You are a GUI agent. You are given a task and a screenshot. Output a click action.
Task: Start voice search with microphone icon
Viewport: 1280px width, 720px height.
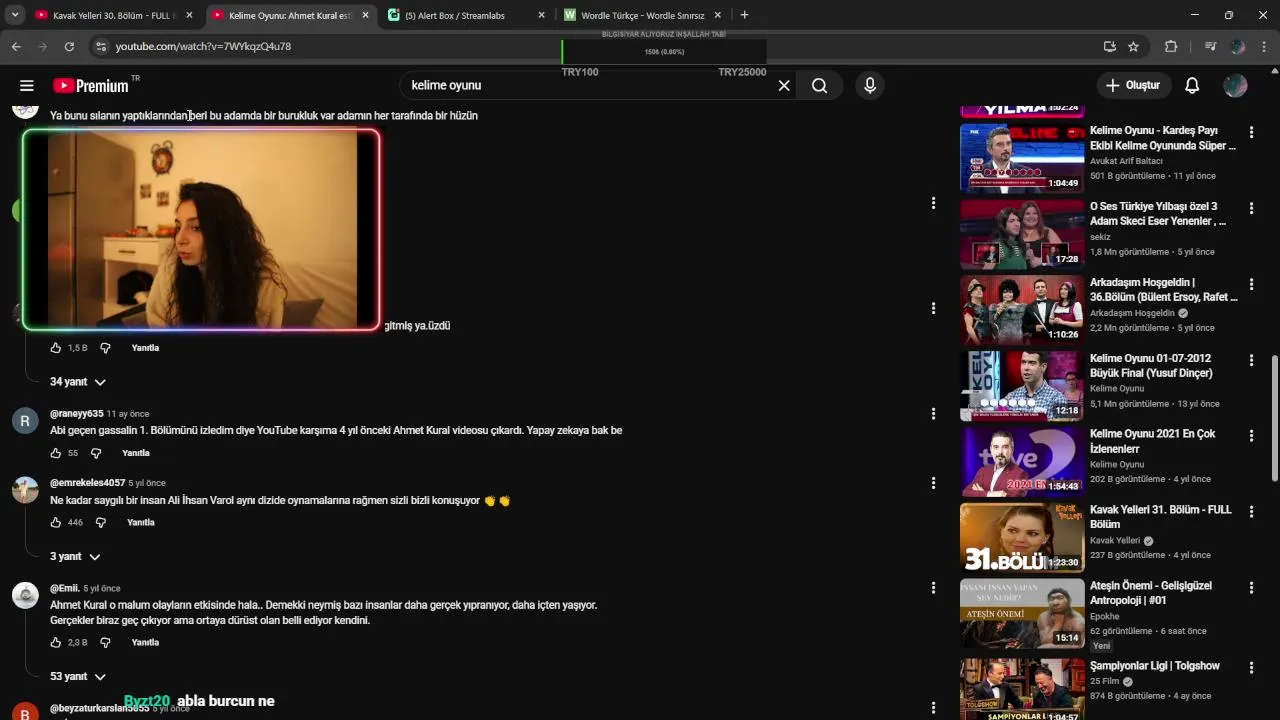[x=870, y=86]
